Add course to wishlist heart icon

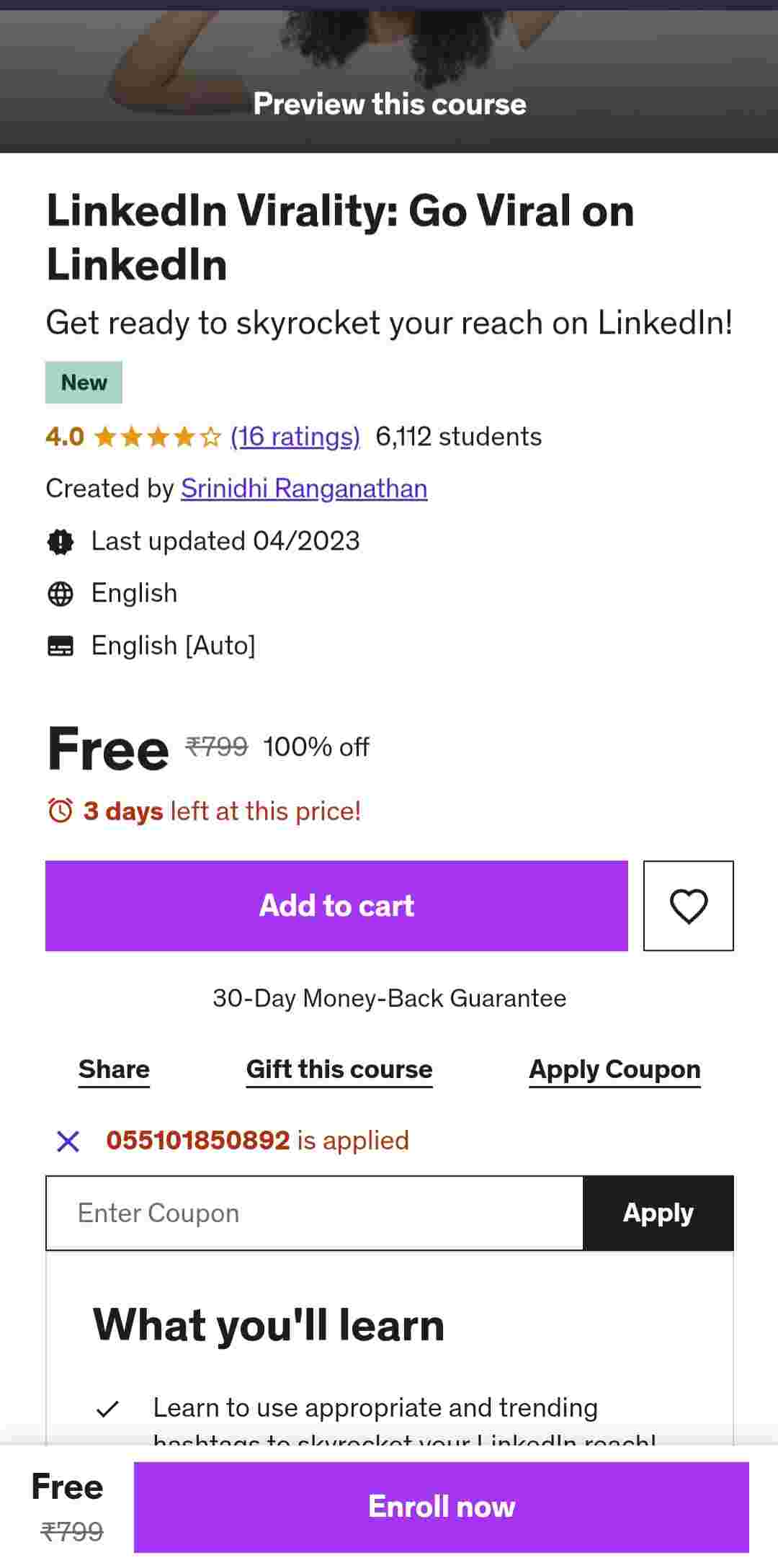click(688, 906)
